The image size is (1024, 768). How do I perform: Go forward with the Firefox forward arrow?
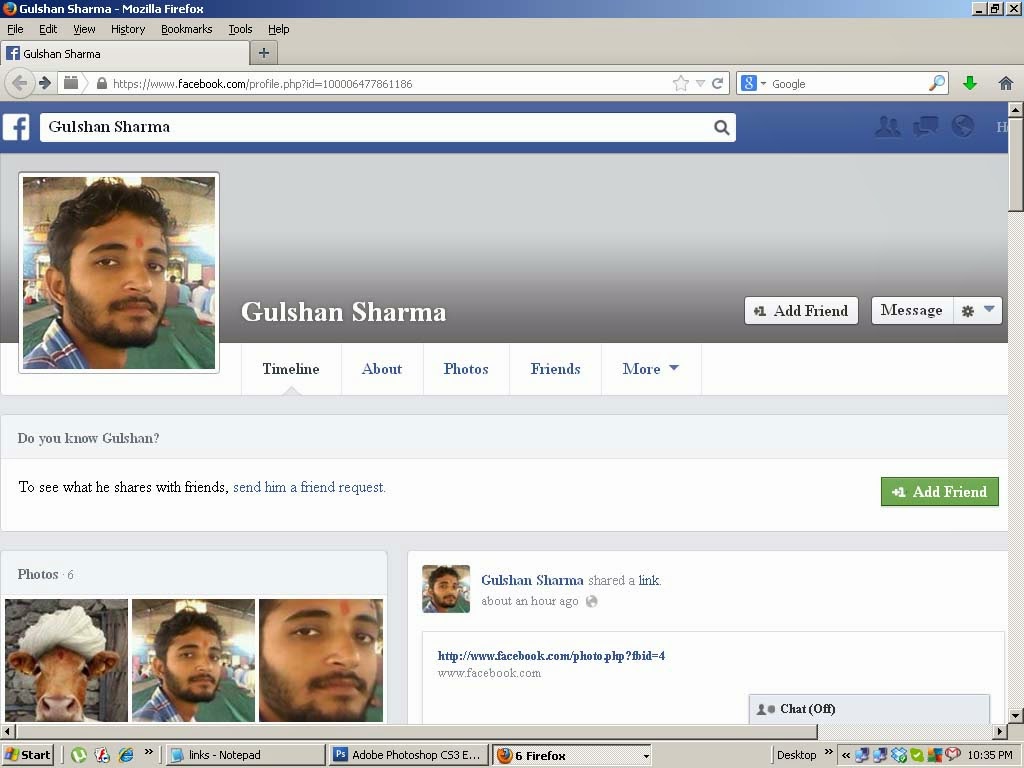coord(45,83)
